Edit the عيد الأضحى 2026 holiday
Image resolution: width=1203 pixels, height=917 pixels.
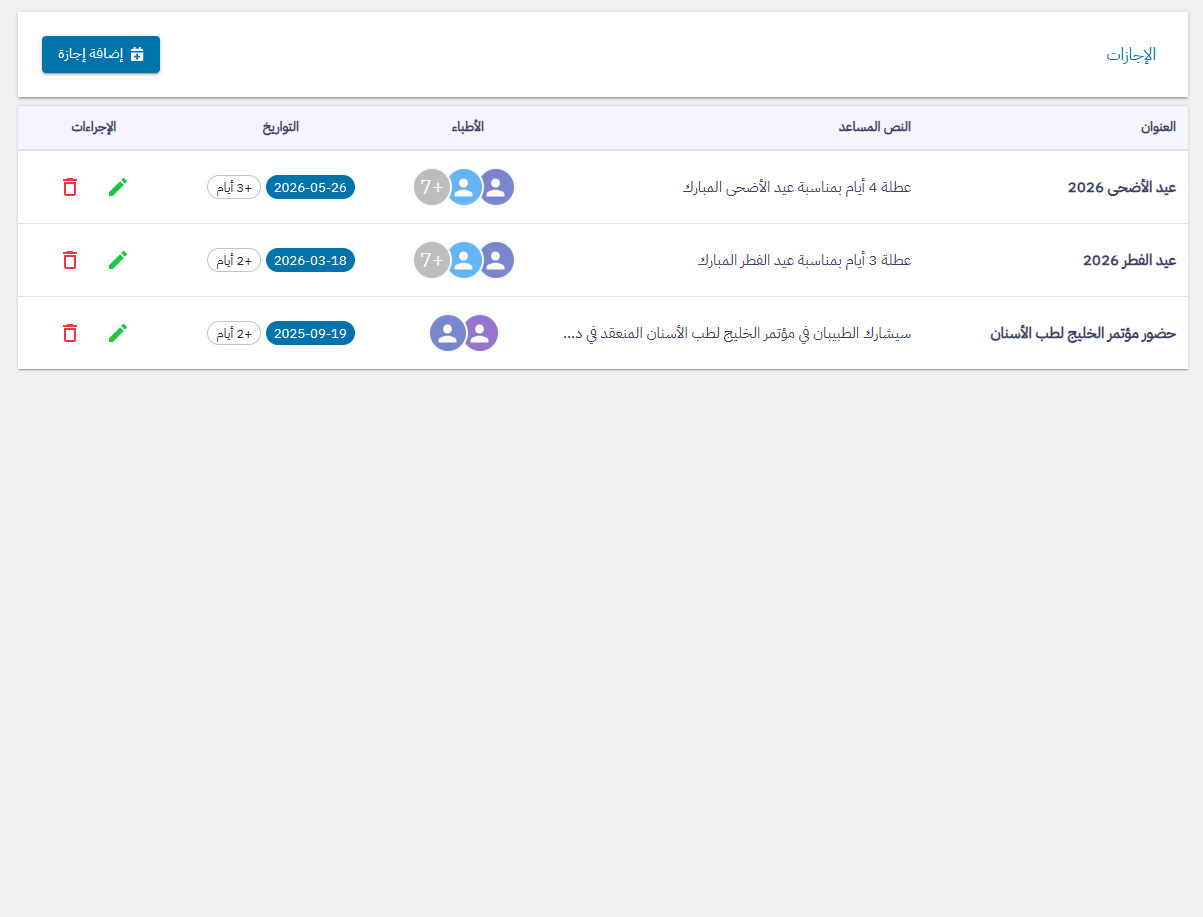(x=118, y=187)
